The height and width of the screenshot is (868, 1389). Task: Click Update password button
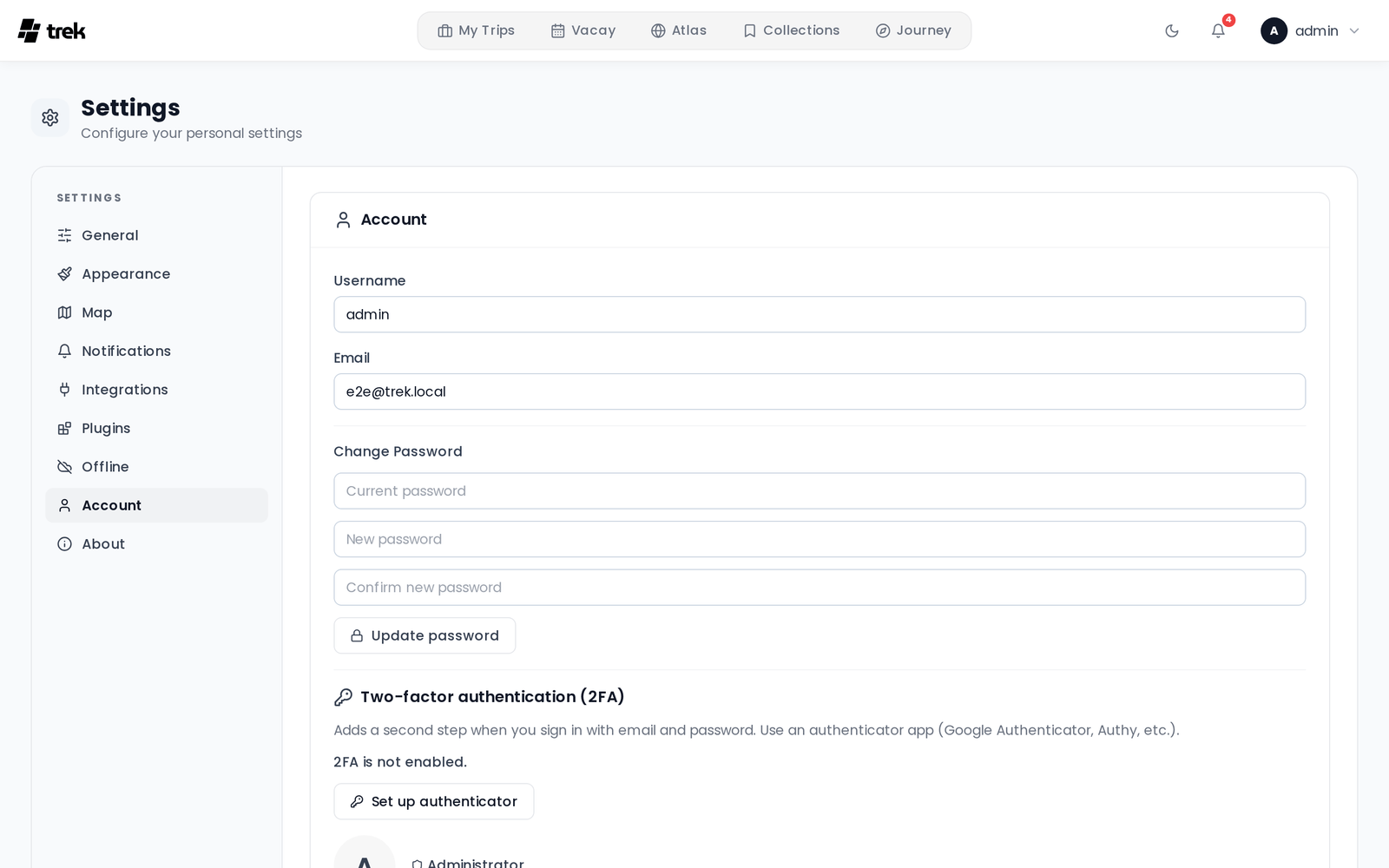425,636
